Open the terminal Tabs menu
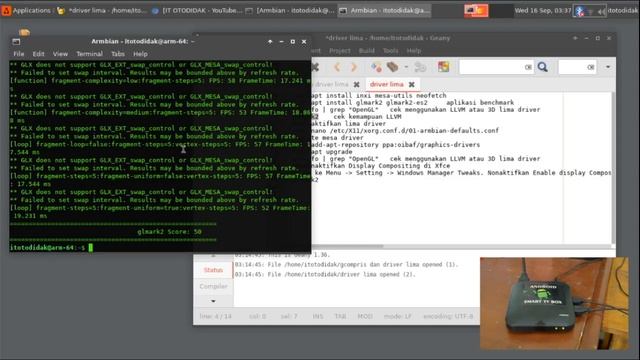The height and width of the screenshot is (360, 640). click(118, 54)
